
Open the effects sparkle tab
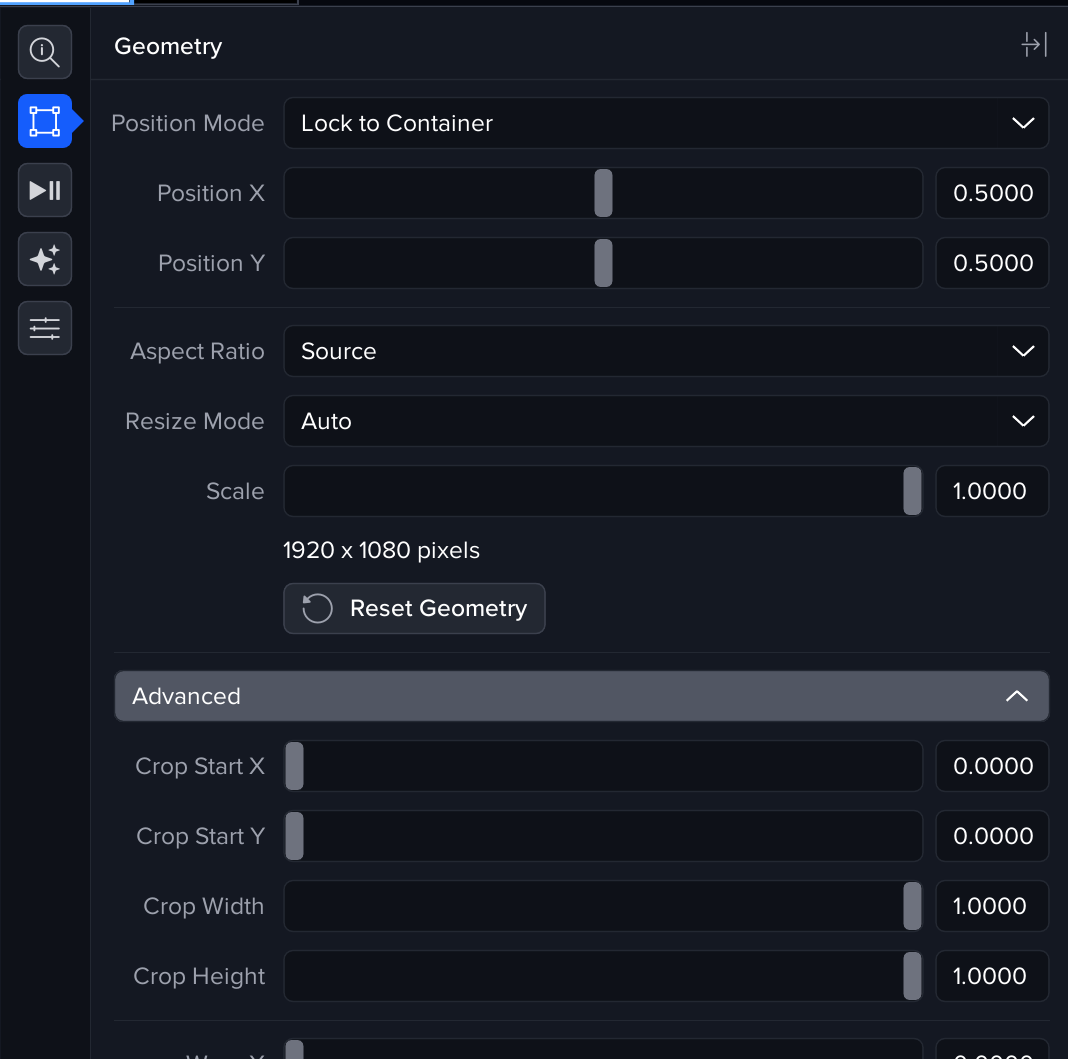pos(45,259)
